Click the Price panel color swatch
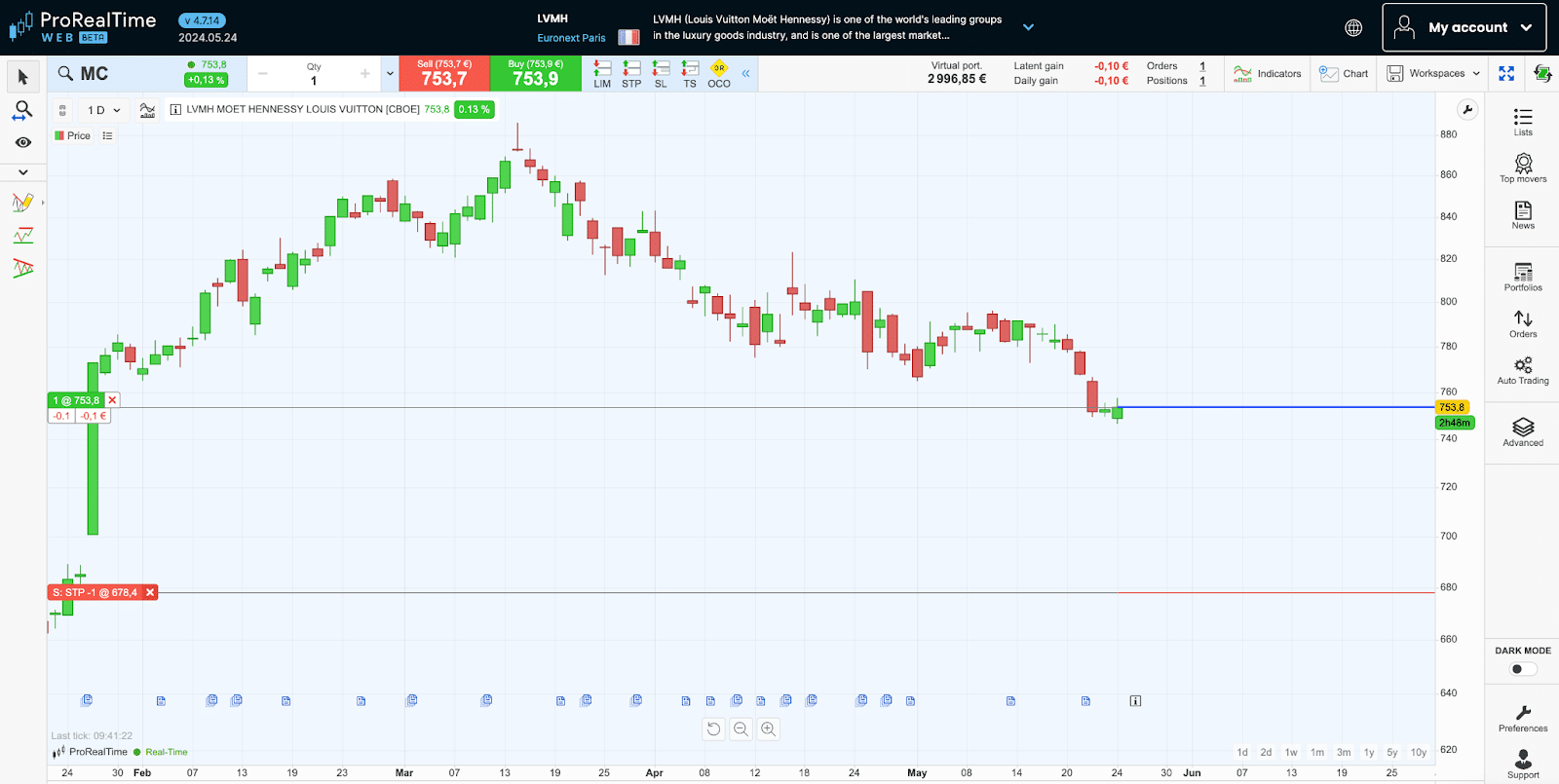The height and width of the screenshot is (784, 1559). [59, 135]
